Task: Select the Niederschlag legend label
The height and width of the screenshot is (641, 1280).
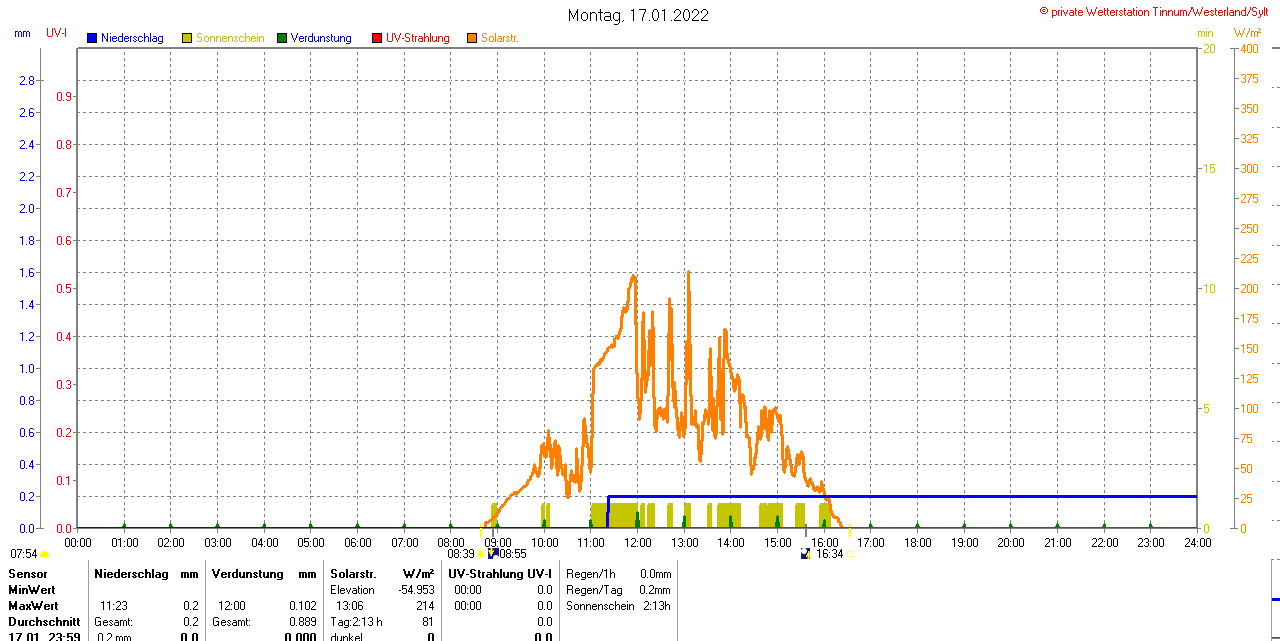Action: tap(132, 38)
